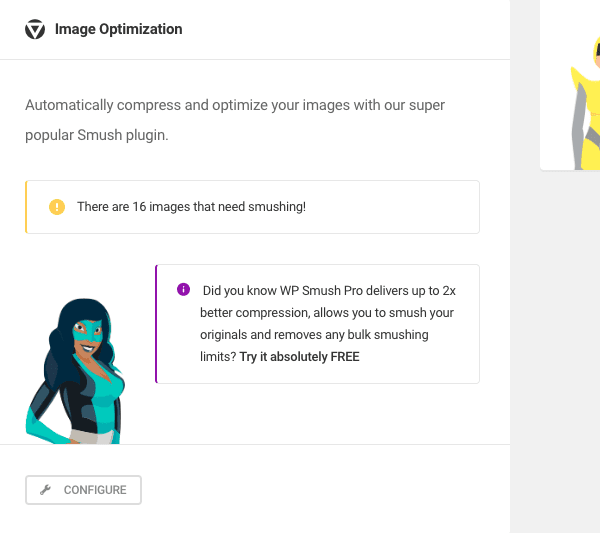Click the yellow left border of warning notice
The image size is (600, 533).
[x=26, y=207]
